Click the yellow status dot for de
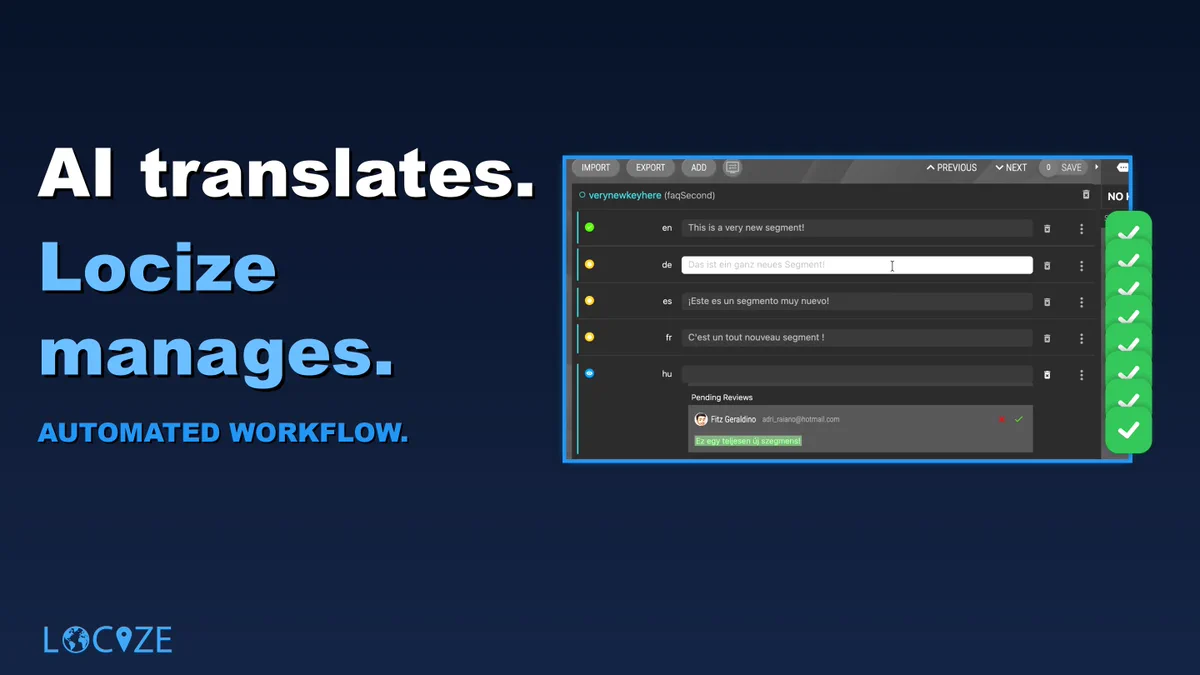 (589, 264)
